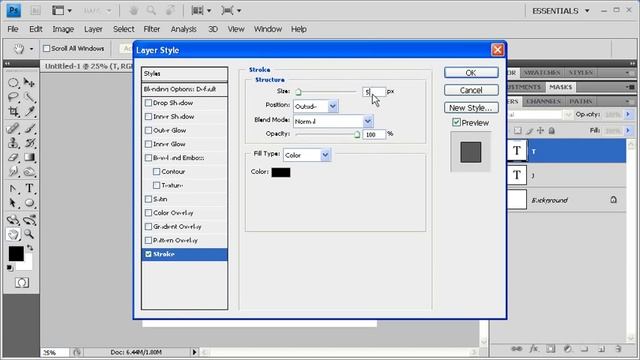Click the stroke Color swatch
The width and height of the screenshot is (640, 360).
(x=281, y=172)
